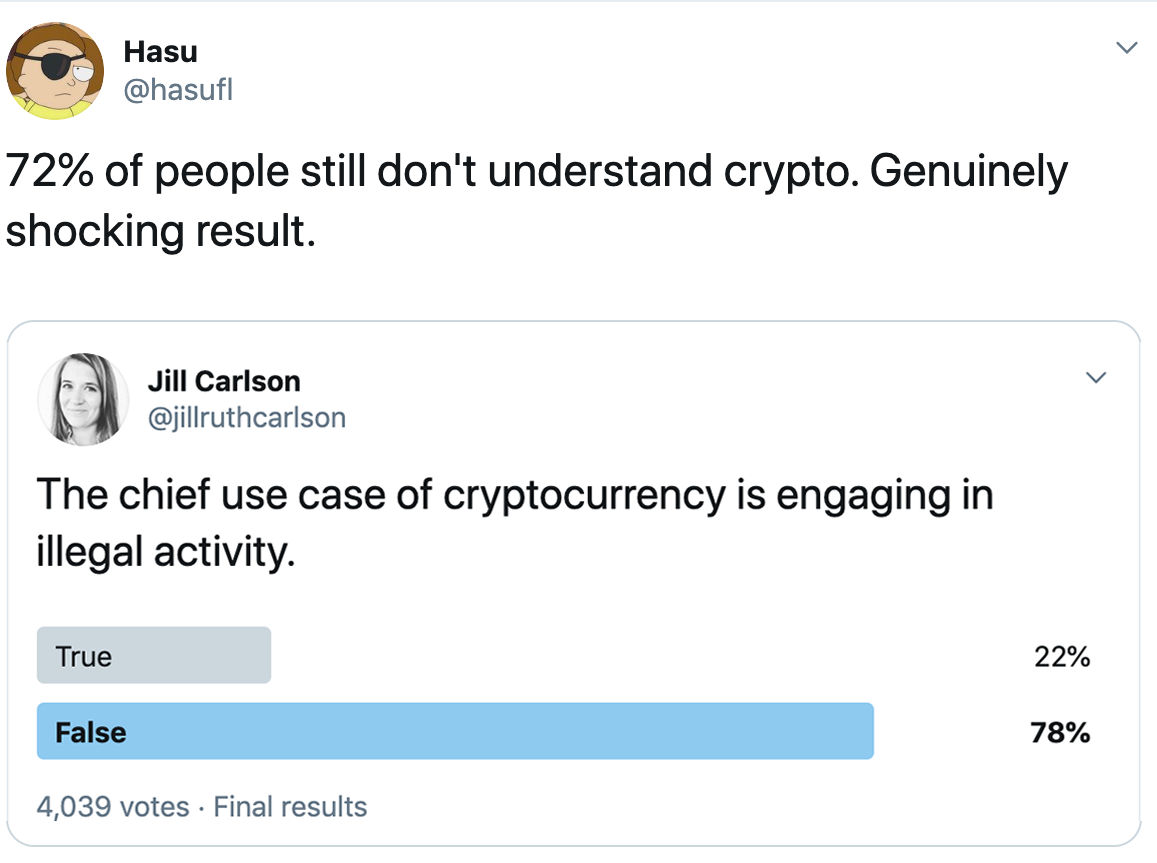Click the 22% result value
1157x863 pixels.
pyautogui.click(x=1062, y=656)
